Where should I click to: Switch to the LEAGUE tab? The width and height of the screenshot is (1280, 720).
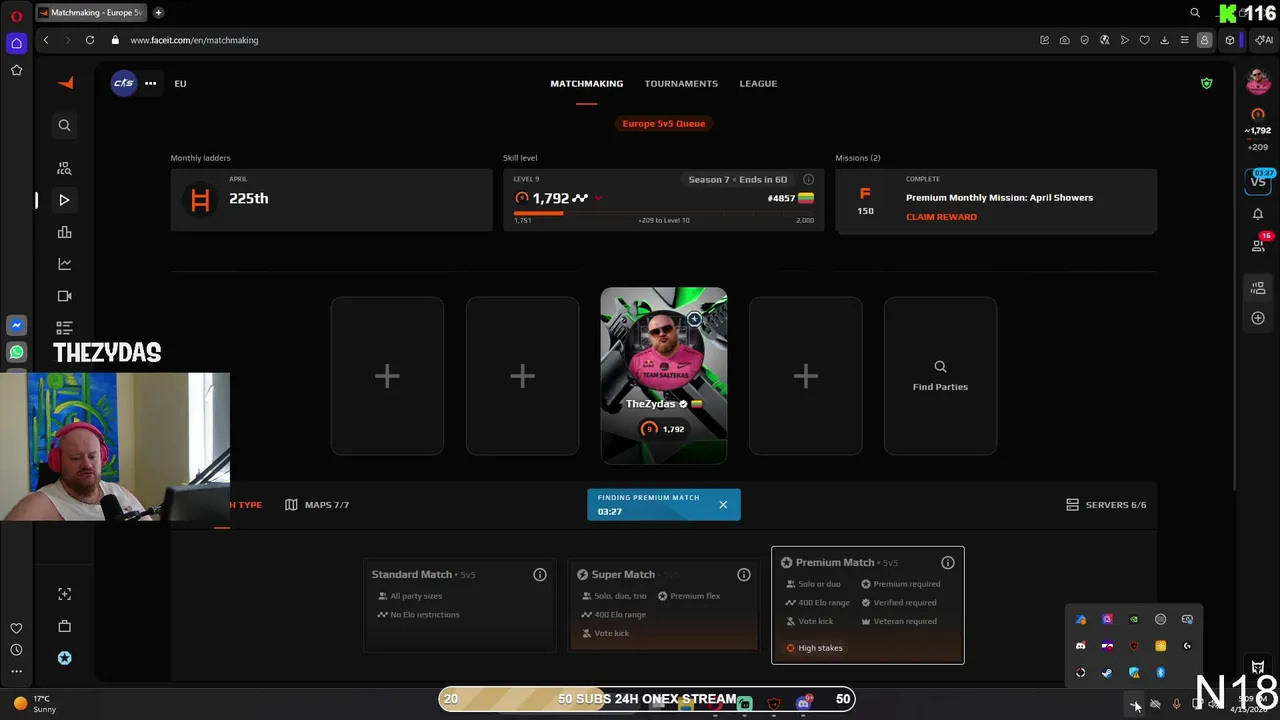pyautogui.click(x=758, y=83)
